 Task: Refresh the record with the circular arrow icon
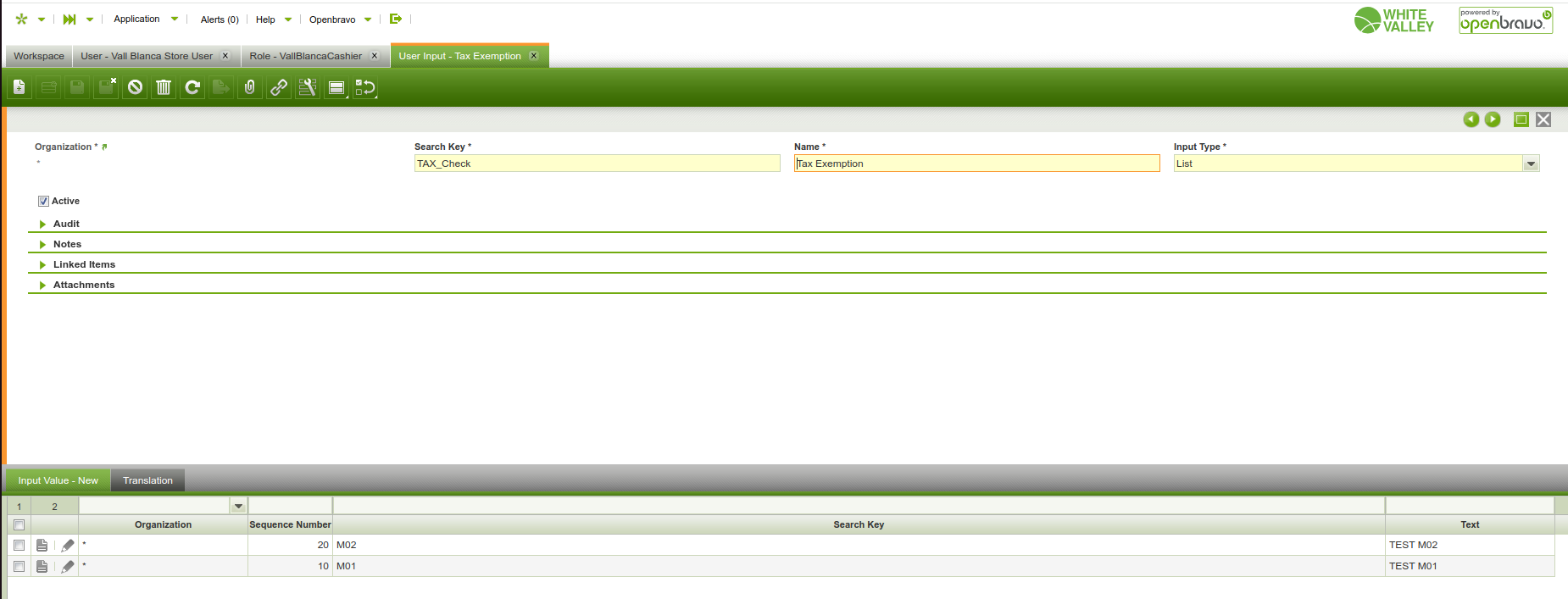[192, 87]
